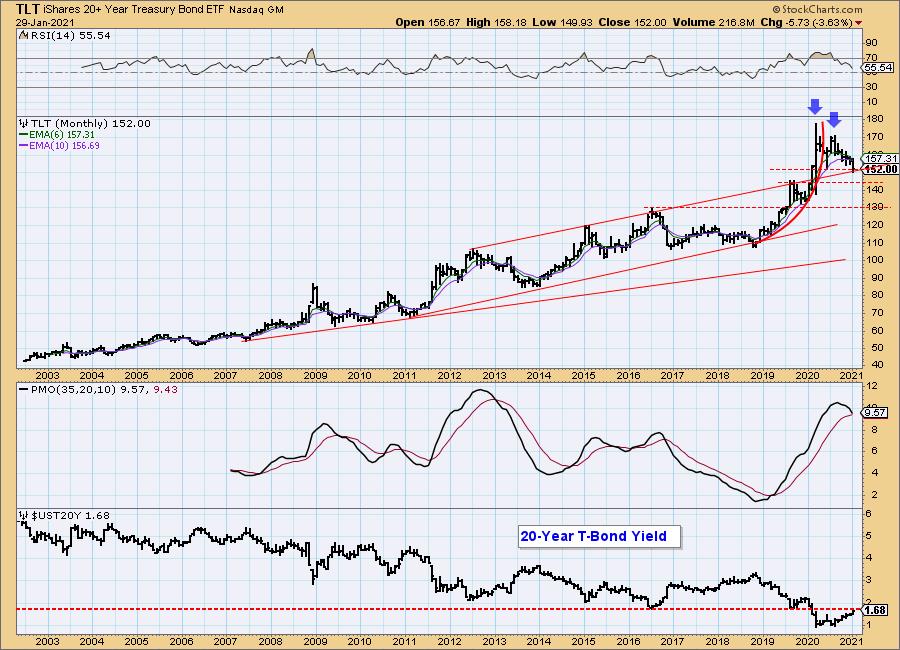Click the Low 149.93 value
Screen dimensions: 900x650
(562, 22)
